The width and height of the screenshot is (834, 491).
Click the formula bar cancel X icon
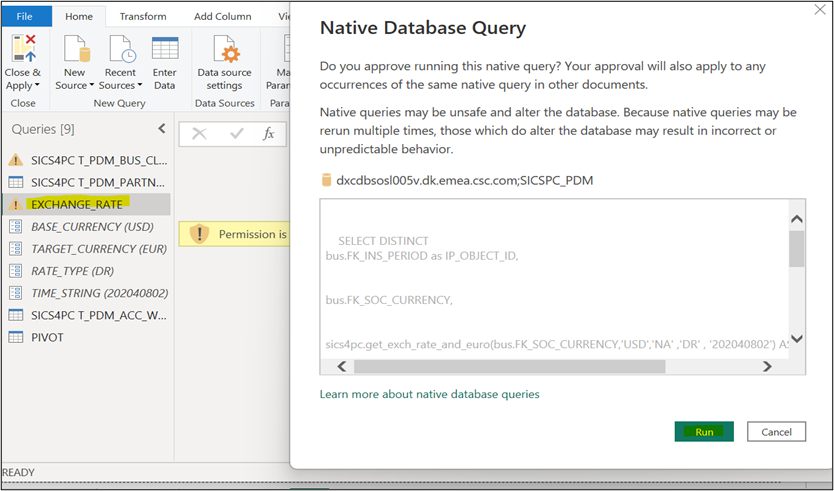click(199, 134)
